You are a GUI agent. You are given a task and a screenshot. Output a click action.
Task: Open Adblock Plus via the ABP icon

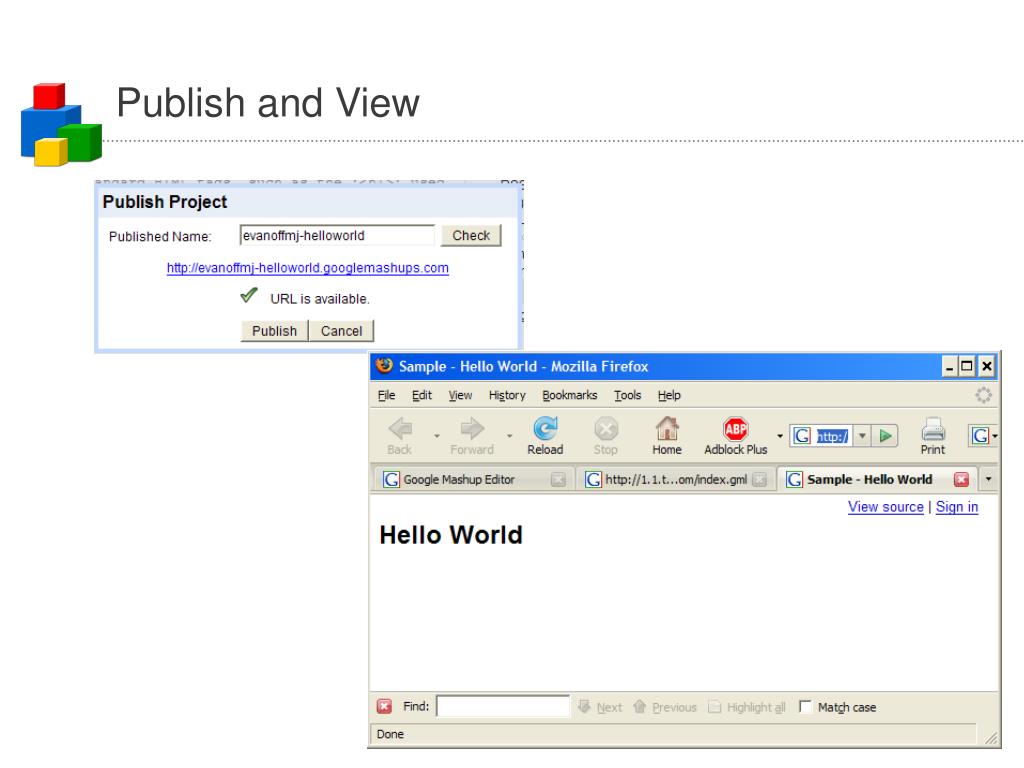click(735, 429)
